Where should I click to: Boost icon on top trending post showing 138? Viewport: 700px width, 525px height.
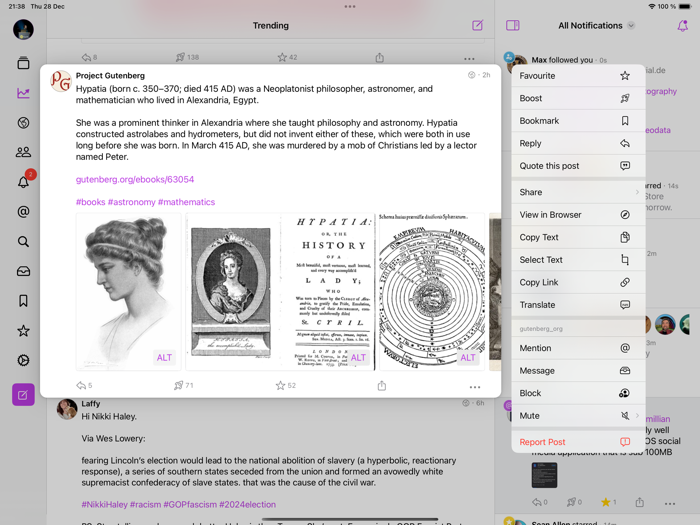[180, 57]
